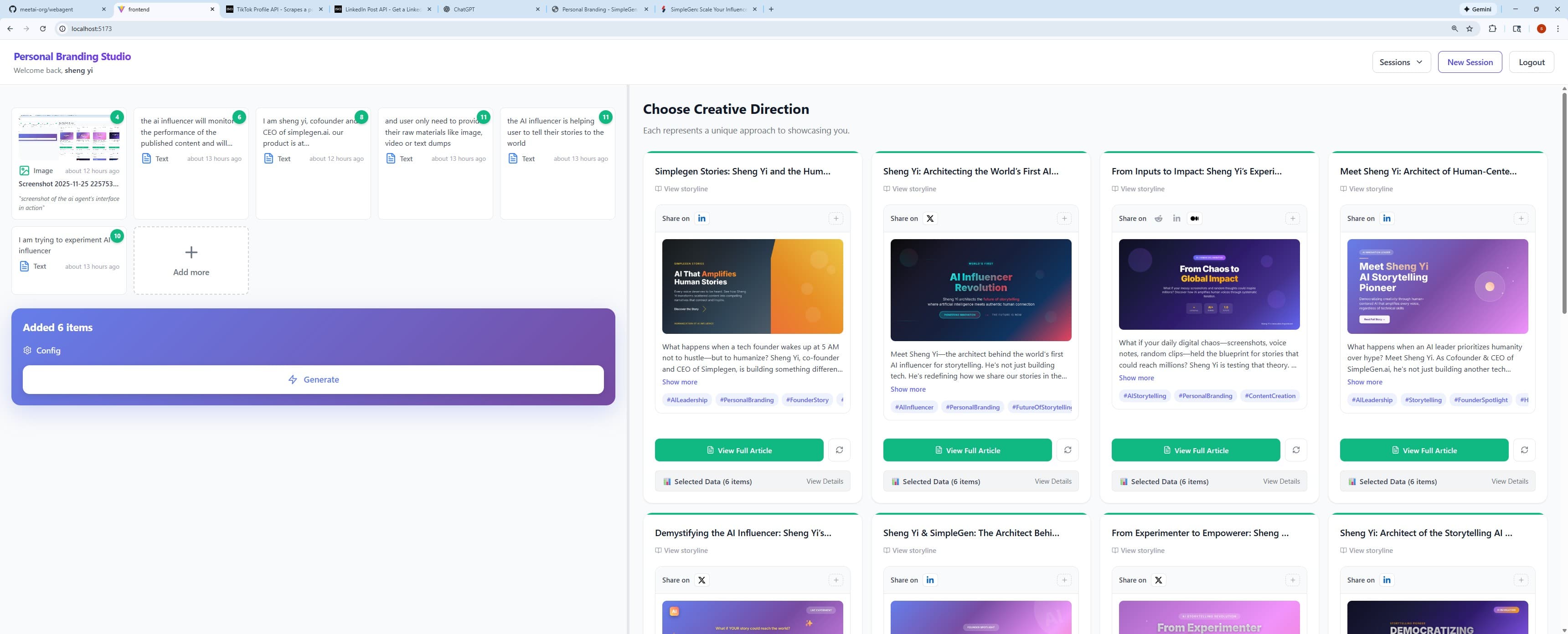The width and height of the screenshot is (1568, 634).
Task: Click regenerate icon beside first View Full Article button
Action: click(840, 450)
